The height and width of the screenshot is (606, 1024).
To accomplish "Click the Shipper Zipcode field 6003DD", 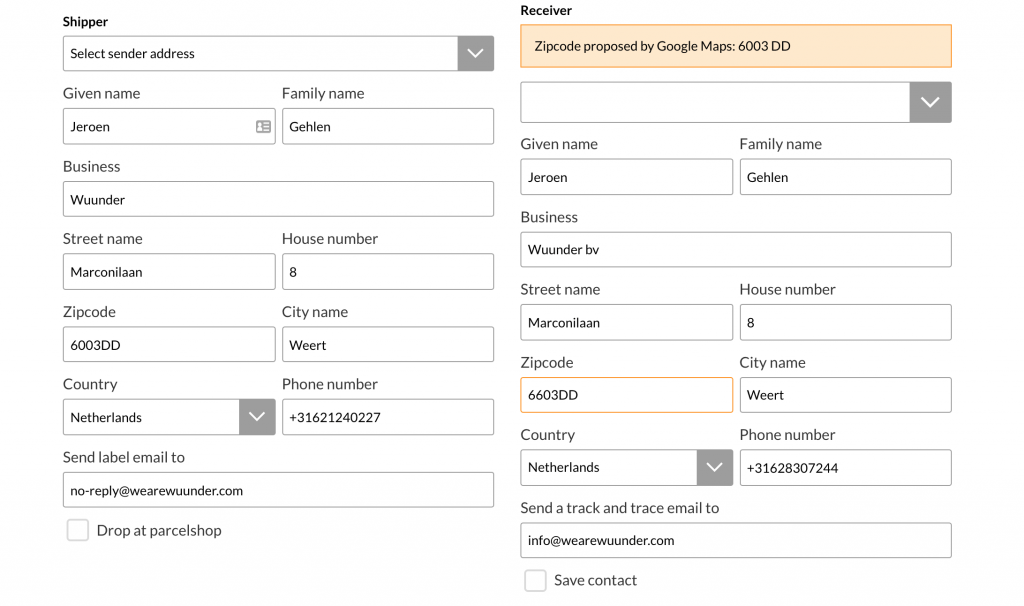I will [169, 344].
